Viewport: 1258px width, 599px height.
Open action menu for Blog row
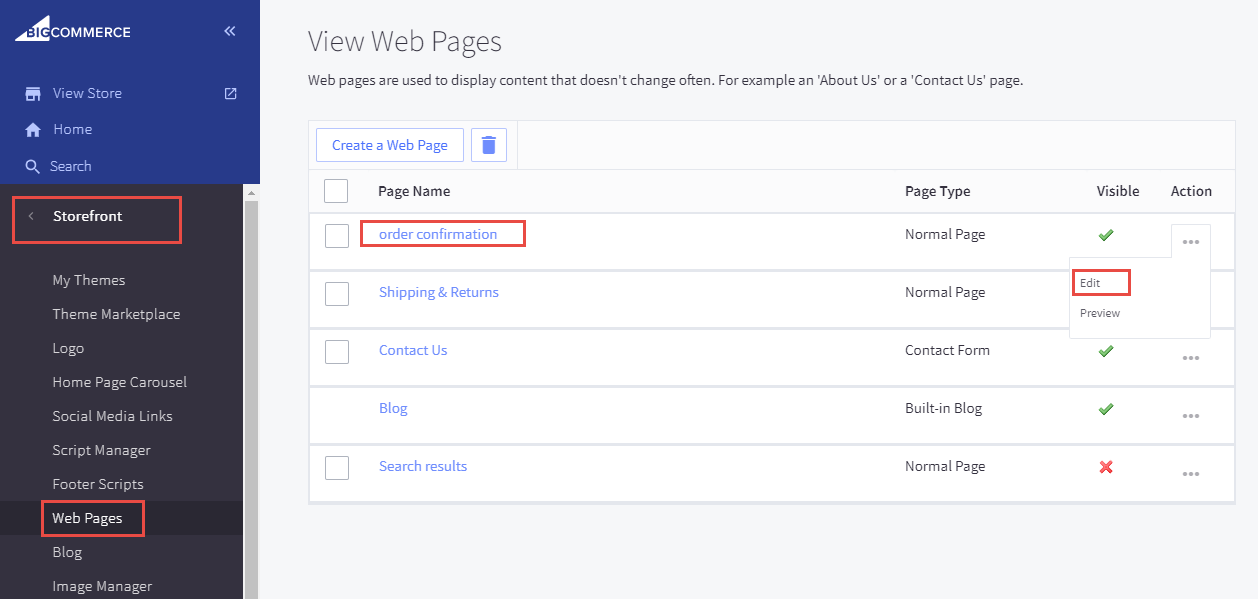pos(1190,416)
